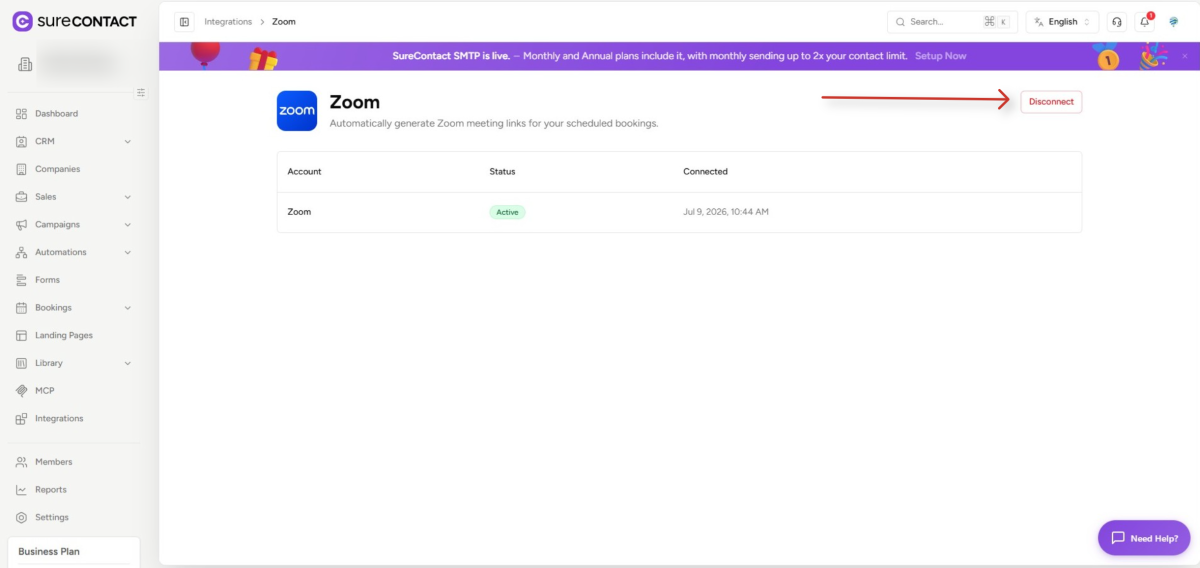Open Reports menu item
This screenshot has height=568, width=1200.
click(x=51, y=490)
